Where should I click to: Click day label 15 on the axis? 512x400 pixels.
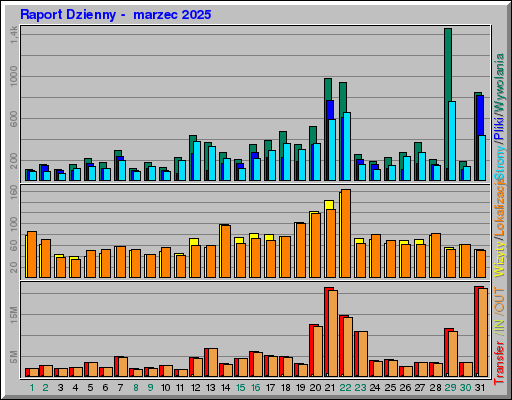pos(240,388)
